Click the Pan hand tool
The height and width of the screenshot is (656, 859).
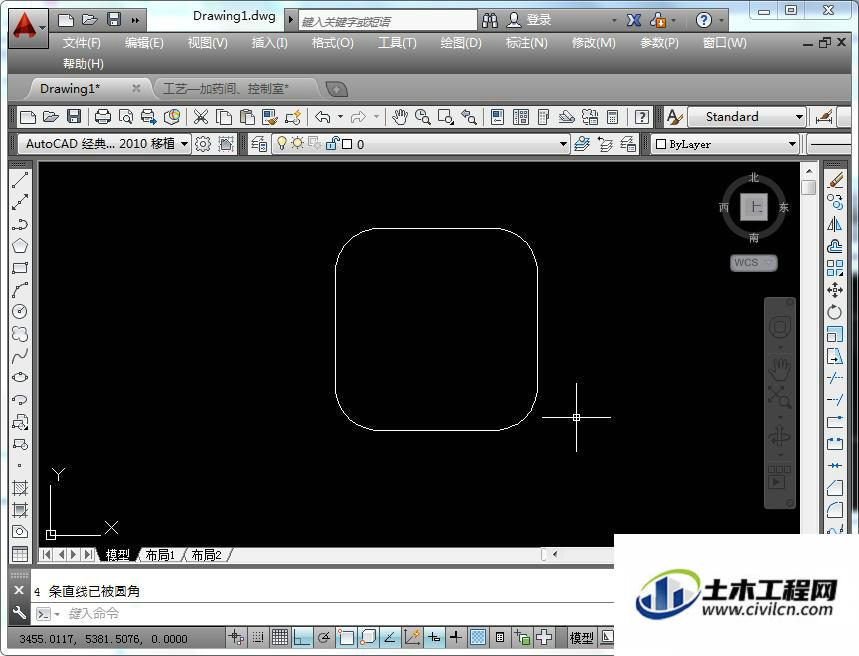click(x=400, y=117)
